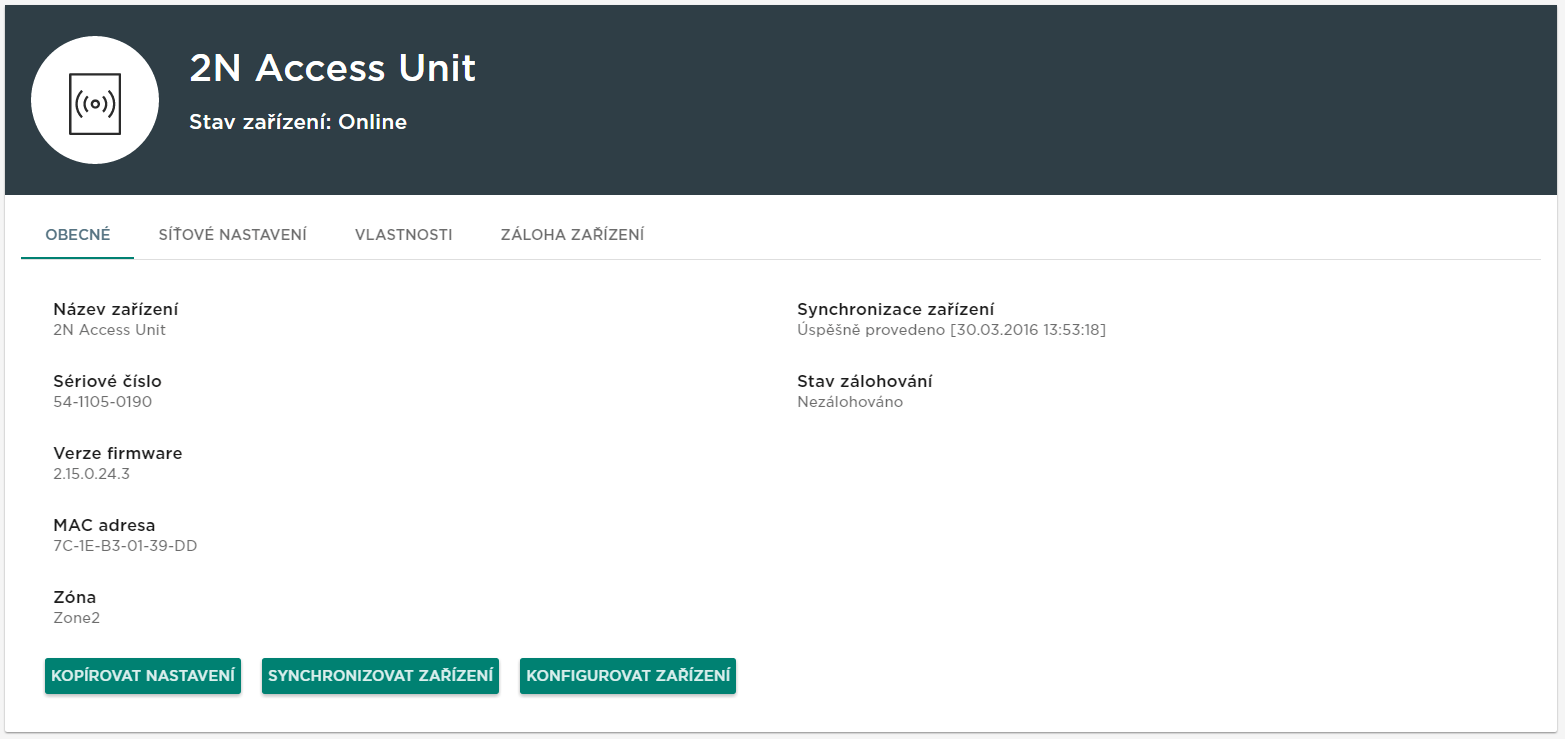Click the firmware version 2.15.0.24.3
This screenshot has height=739, width=1565.
92,474
